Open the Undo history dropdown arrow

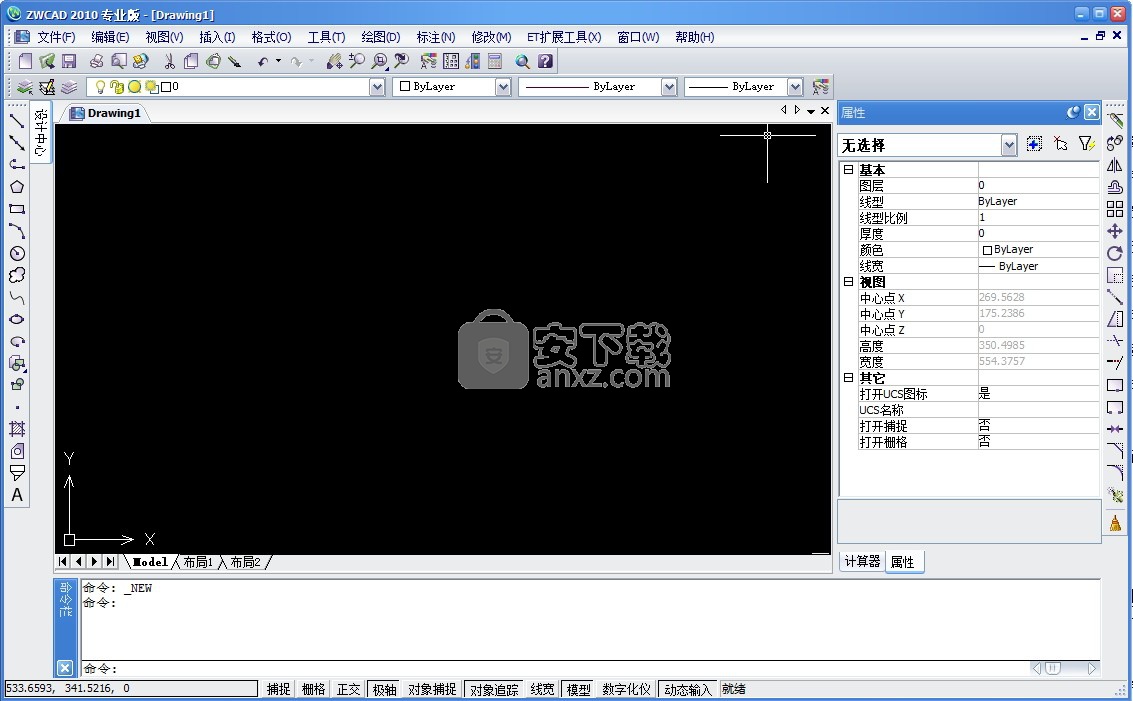tap(278, 61)
